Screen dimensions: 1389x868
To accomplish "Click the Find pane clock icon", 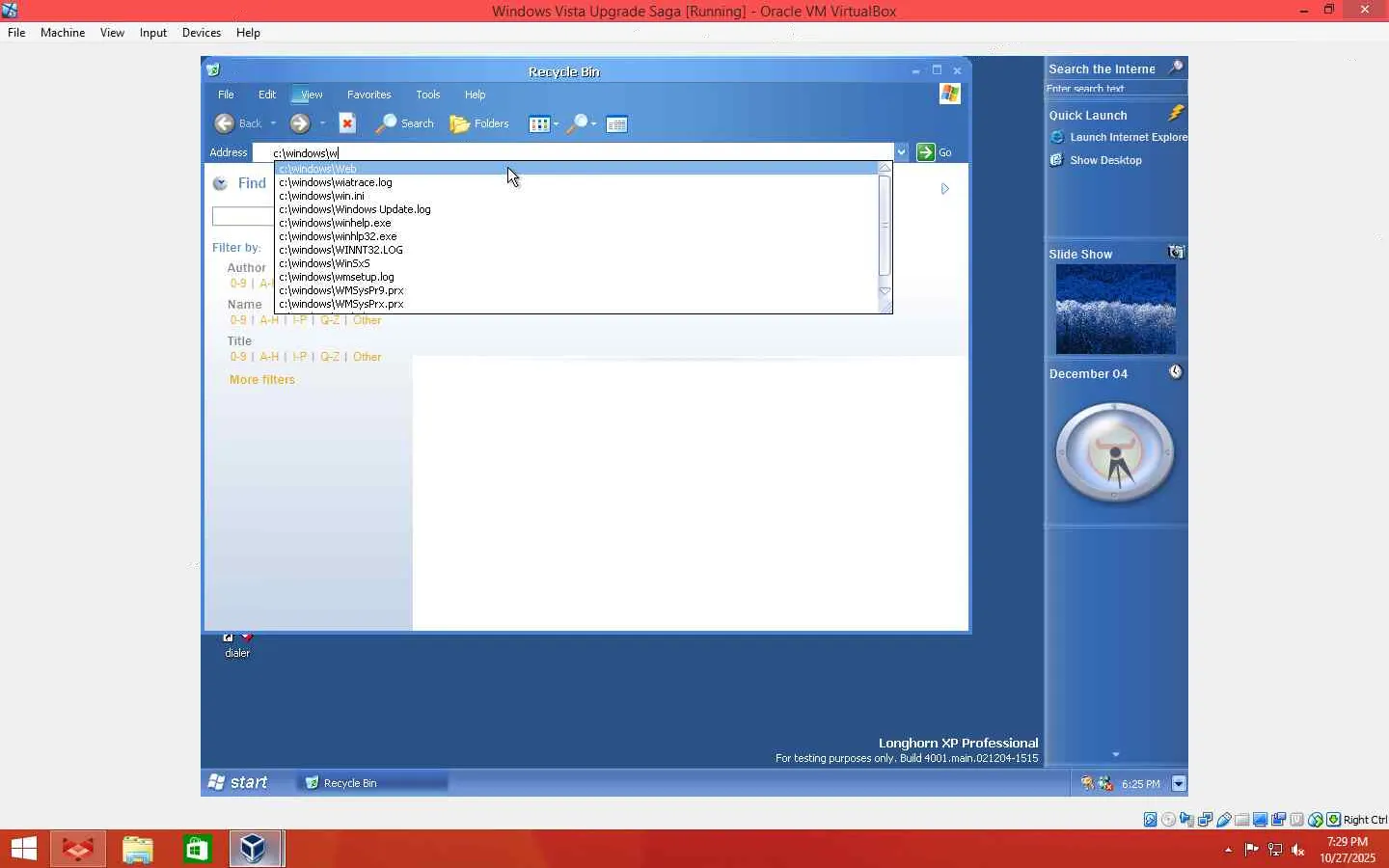I will (x=220, y=183).
